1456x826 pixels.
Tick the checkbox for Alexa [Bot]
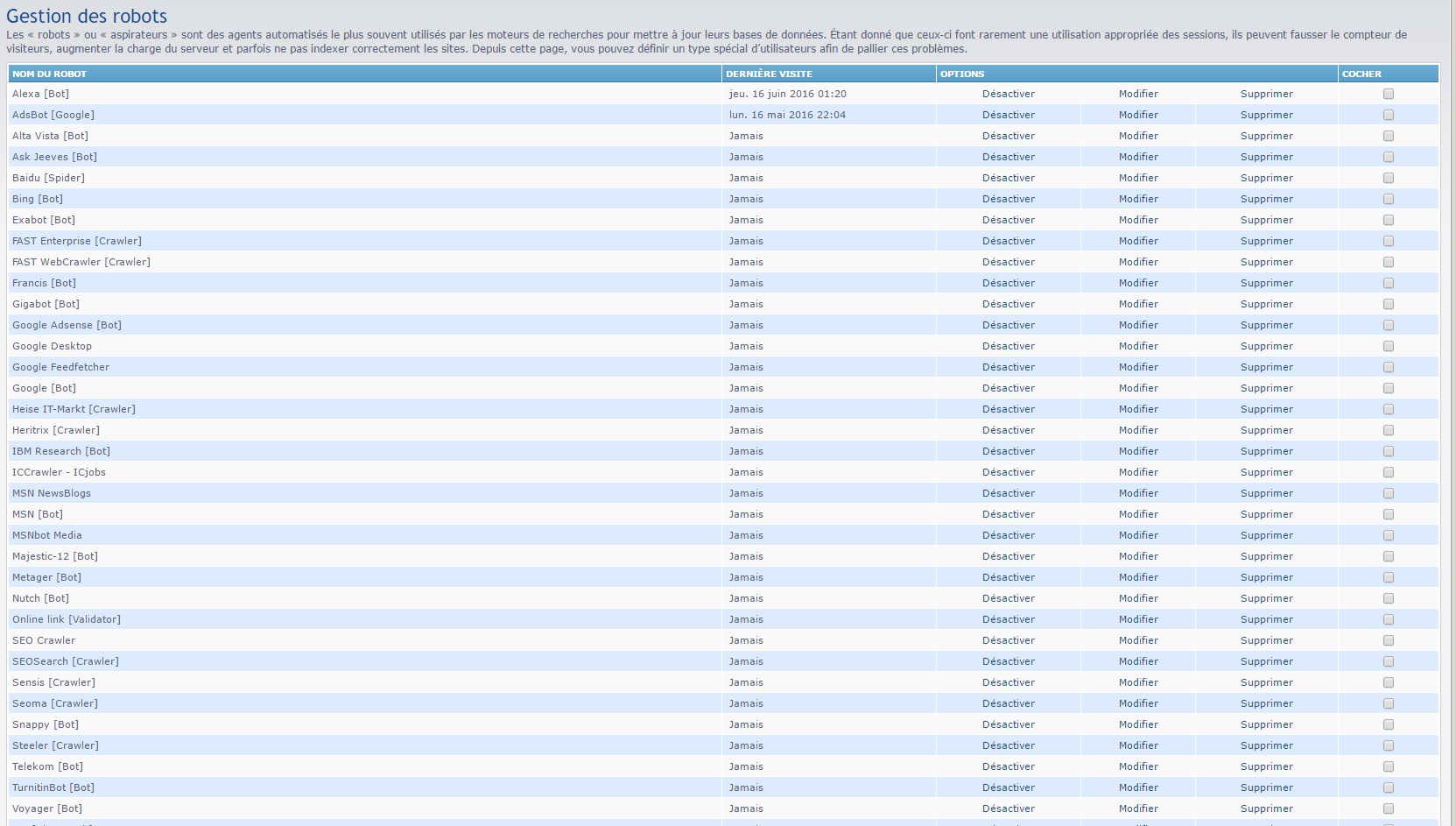[x=1389, y=94]
